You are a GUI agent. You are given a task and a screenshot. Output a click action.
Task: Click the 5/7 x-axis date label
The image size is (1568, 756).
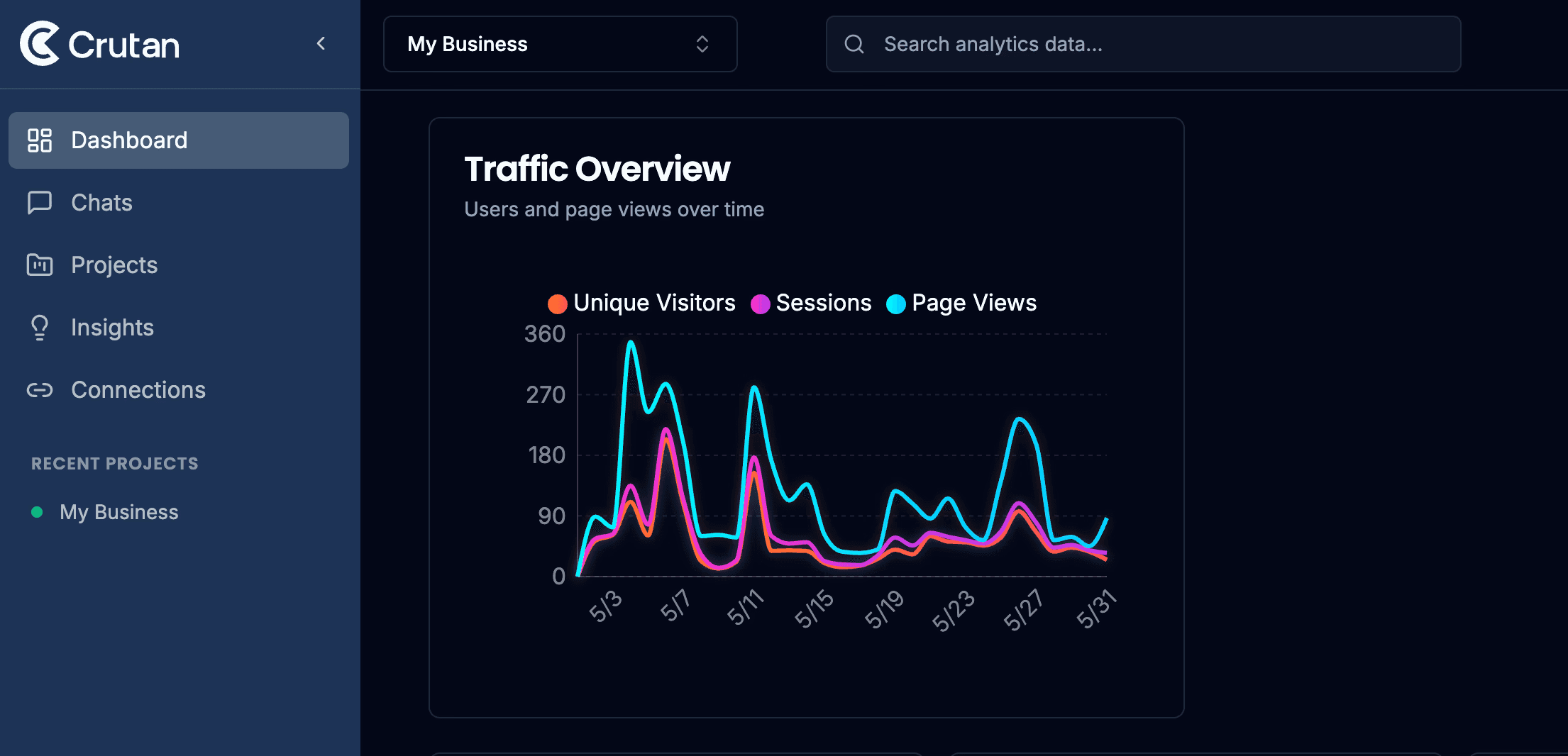[675, 606]
